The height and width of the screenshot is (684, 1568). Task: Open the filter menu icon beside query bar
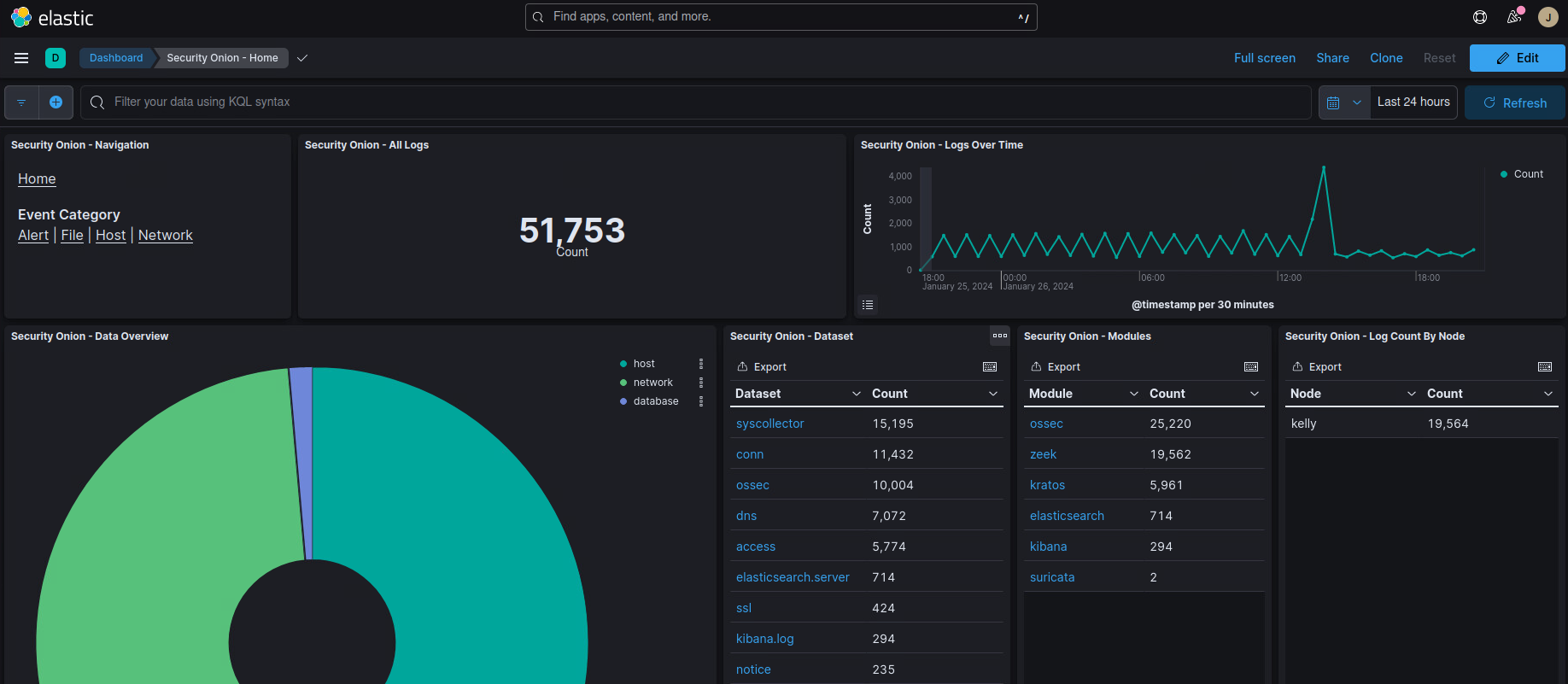(x=21, y=102)
